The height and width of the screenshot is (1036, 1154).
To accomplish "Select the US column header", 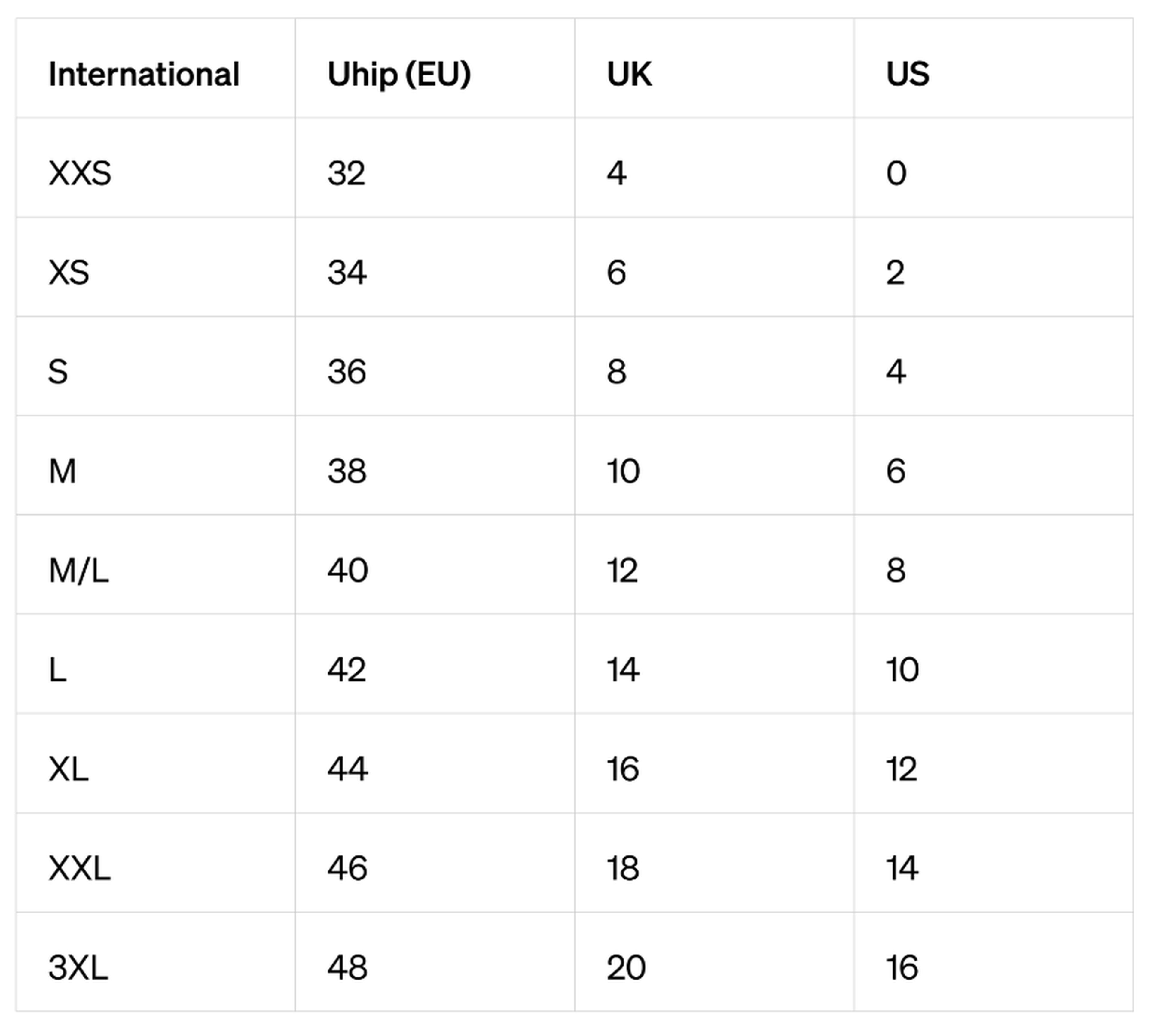I will [908, 74].
